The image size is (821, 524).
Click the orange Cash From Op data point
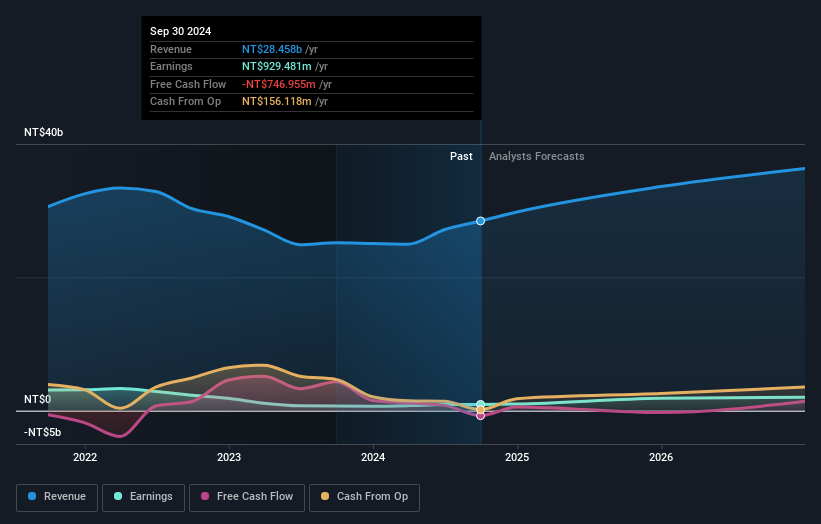(x=480, y=410)
